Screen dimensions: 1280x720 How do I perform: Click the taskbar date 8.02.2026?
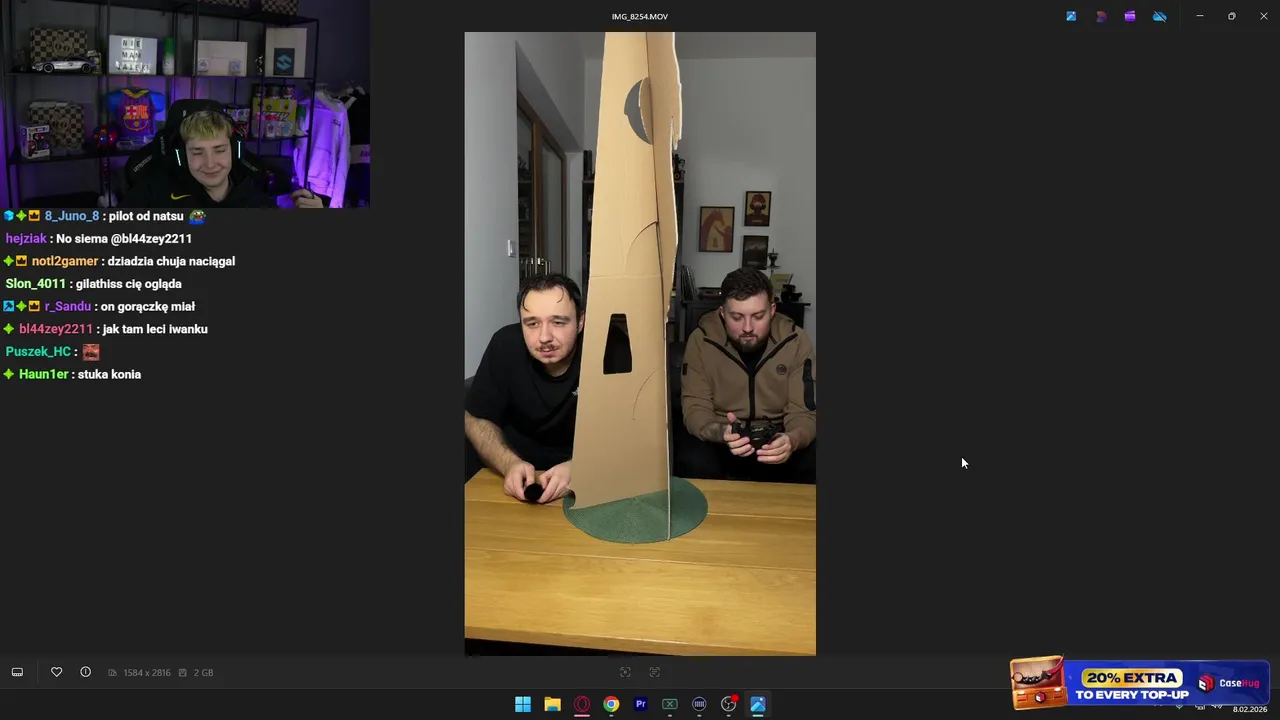(1249, 709)
